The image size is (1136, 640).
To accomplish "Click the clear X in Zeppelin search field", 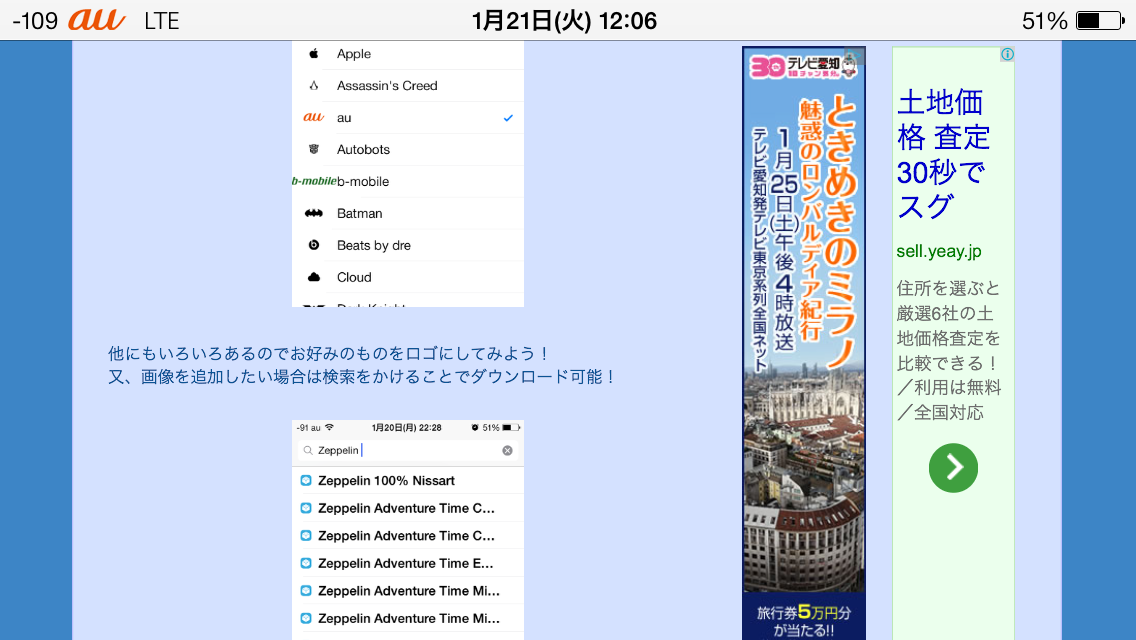I will [x=507, y=450].
